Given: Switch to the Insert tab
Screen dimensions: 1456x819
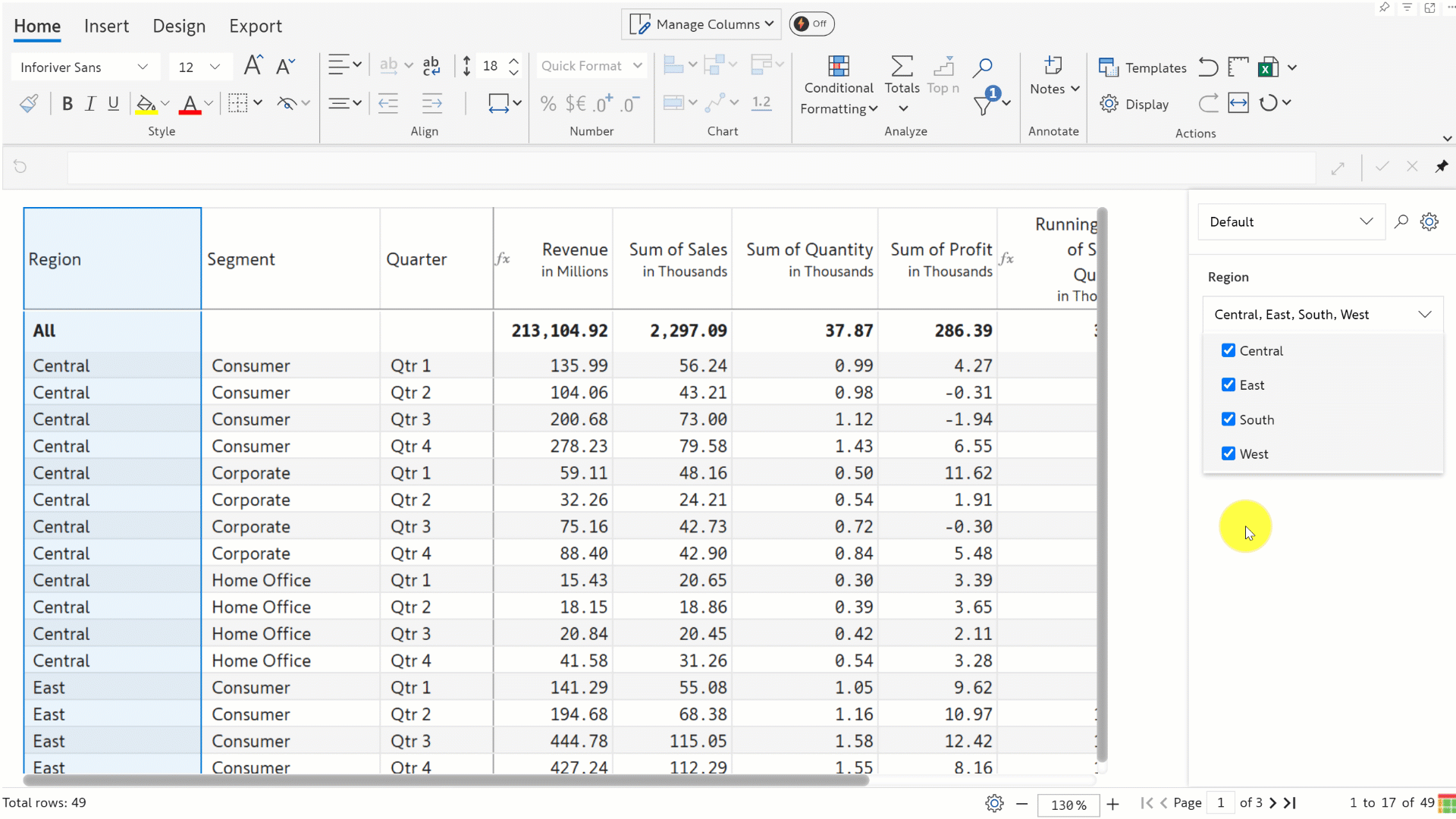Looking at the screenshot, I should (x=106, y=26).
